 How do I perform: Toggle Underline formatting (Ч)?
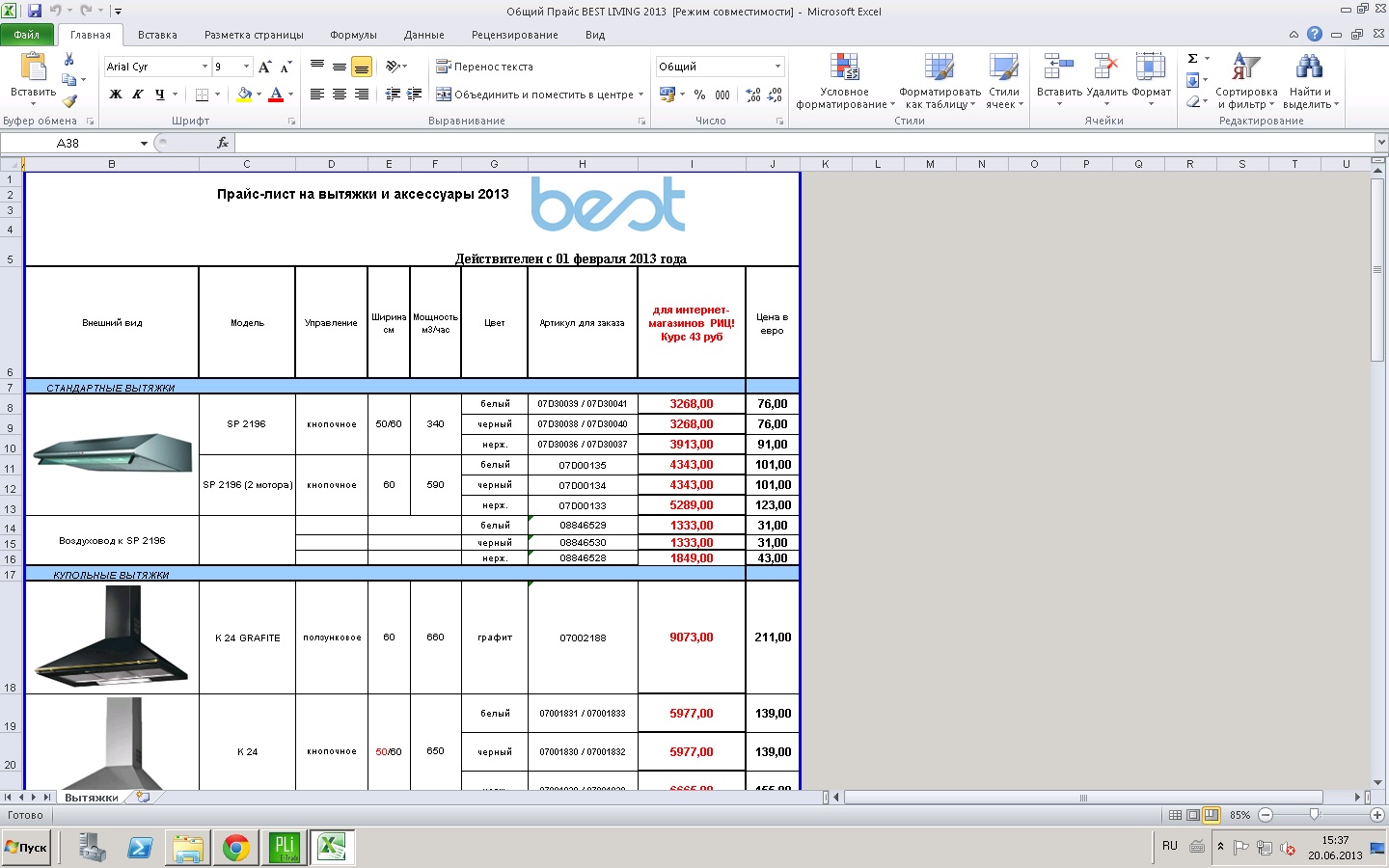[159, 95]
